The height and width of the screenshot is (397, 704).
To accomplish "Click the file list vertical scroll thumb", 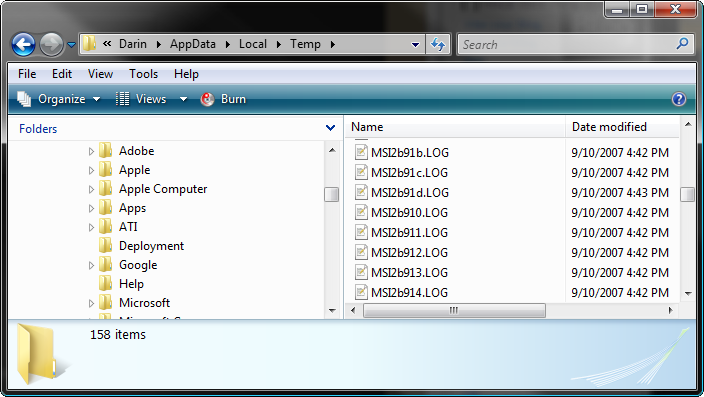I will coord(687,194).
